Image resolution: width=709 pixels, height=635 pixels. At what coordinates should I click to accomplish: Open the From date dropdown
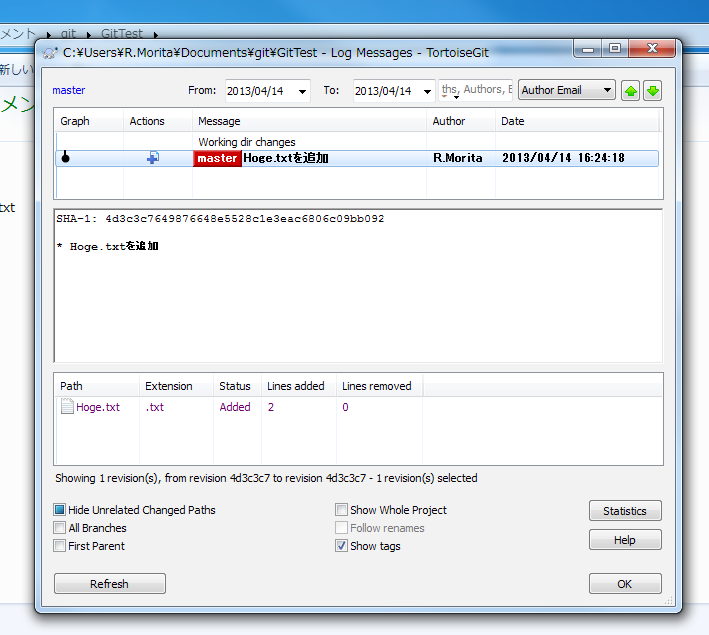click(x=302, y=91)
